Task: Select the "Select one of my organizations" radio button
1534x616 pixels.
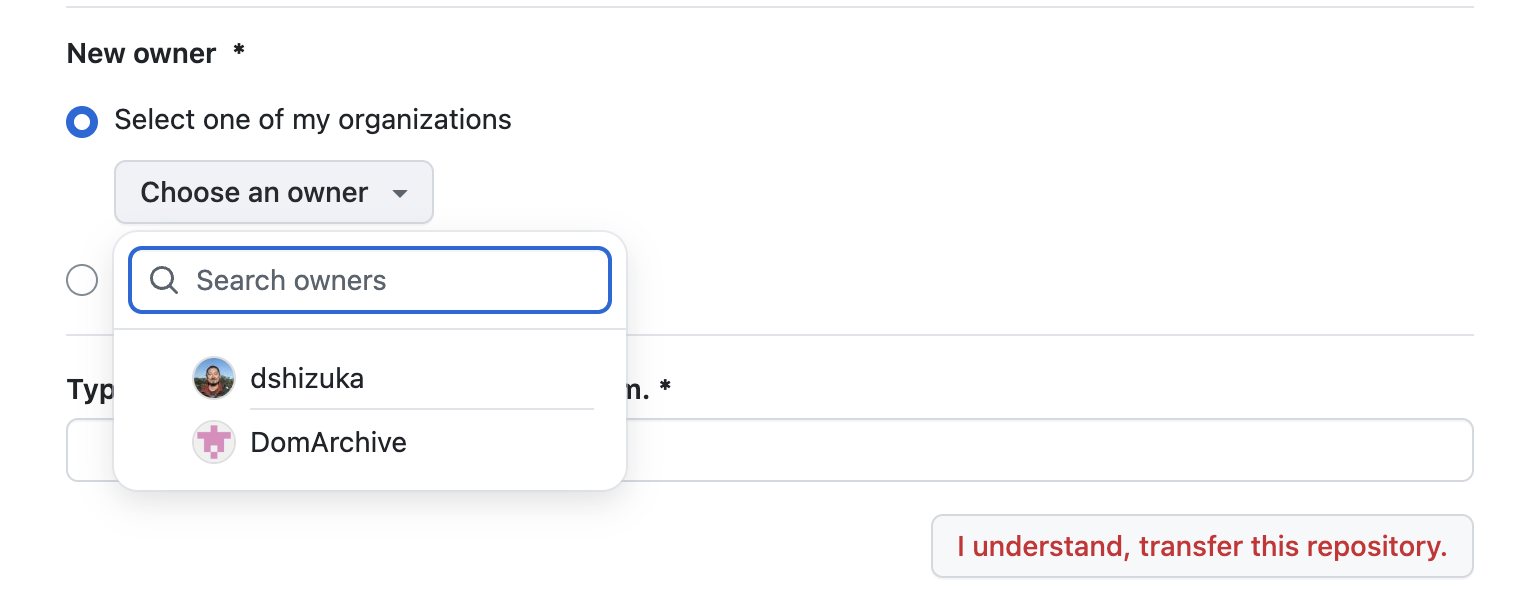Action: point(82,122)
